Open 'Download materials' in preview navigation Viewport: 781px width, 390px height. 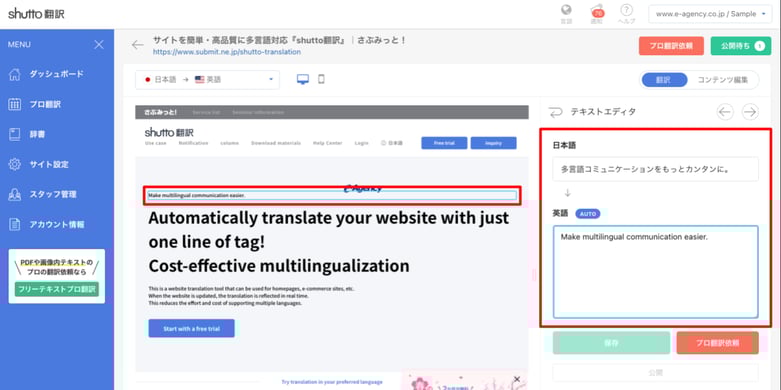pos(275,143)
